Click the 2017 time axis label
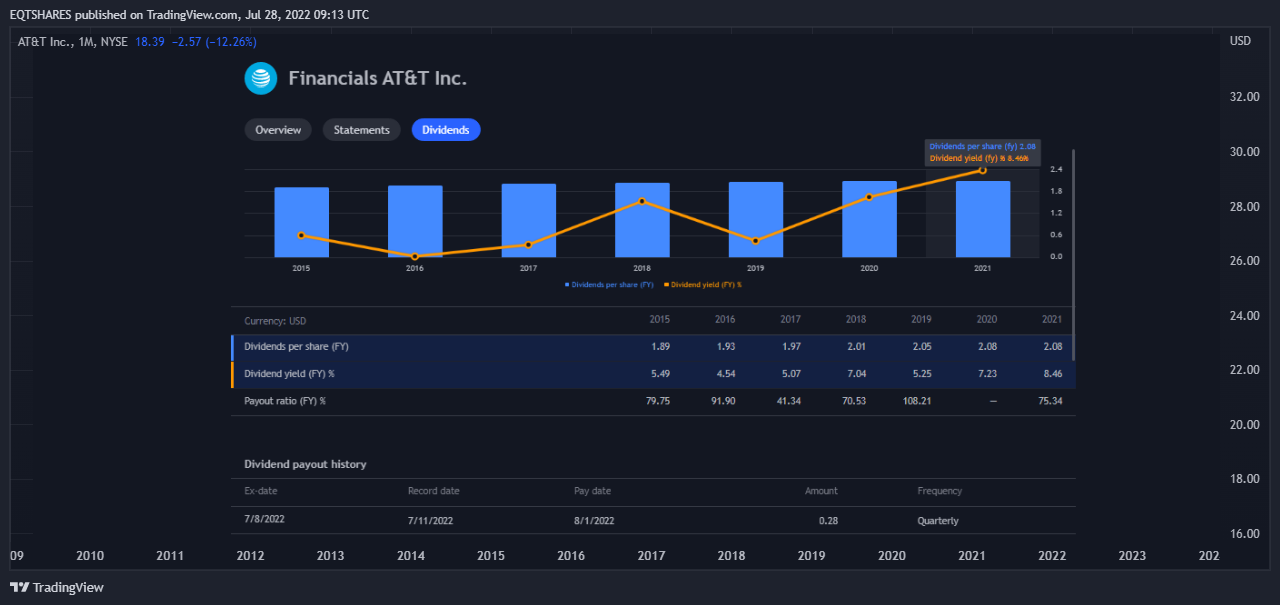1280x605 pixels. click(651, 556)
